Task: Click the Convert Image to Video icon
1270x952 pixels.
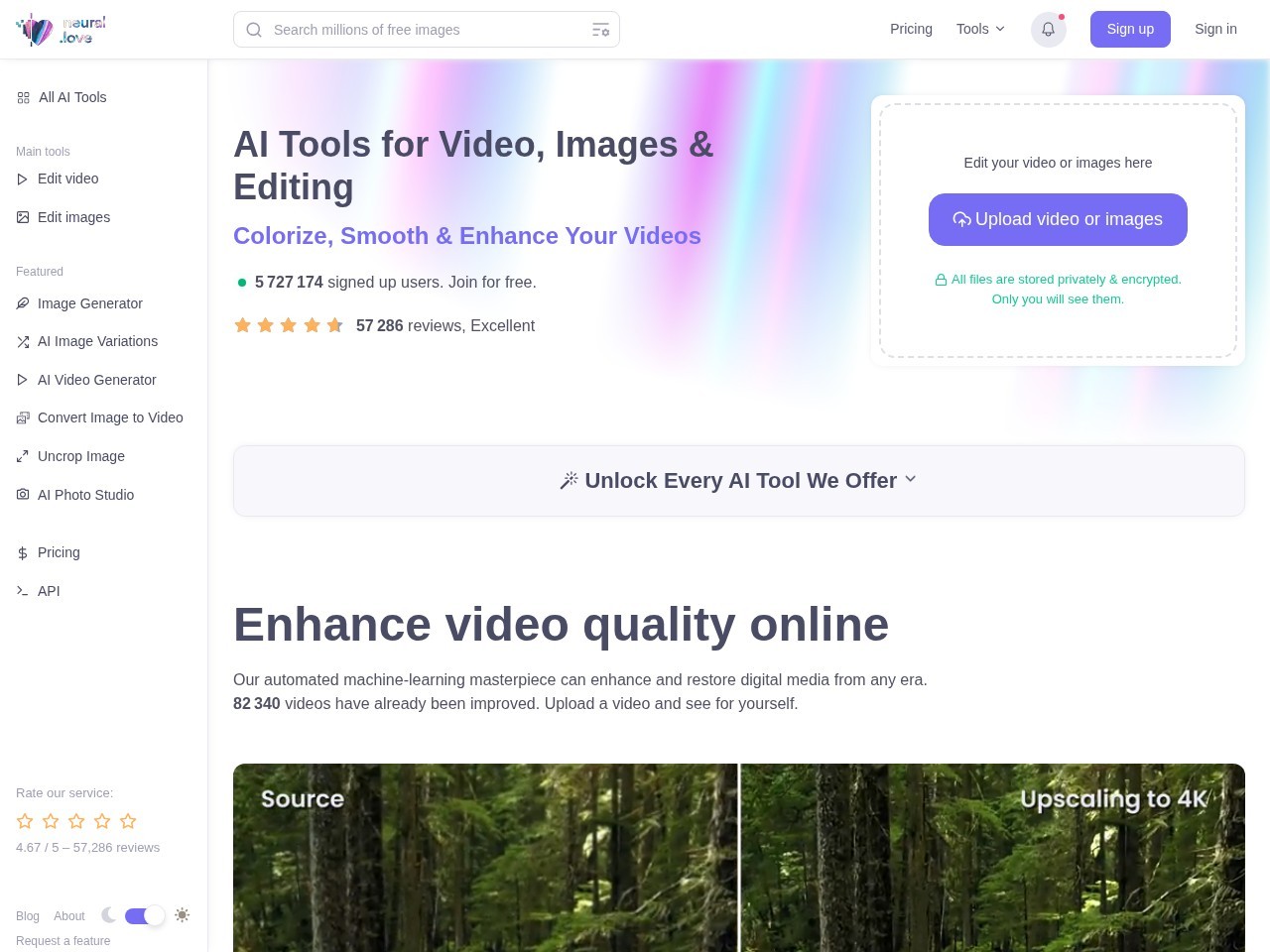Action: click(x=23, y=417)
